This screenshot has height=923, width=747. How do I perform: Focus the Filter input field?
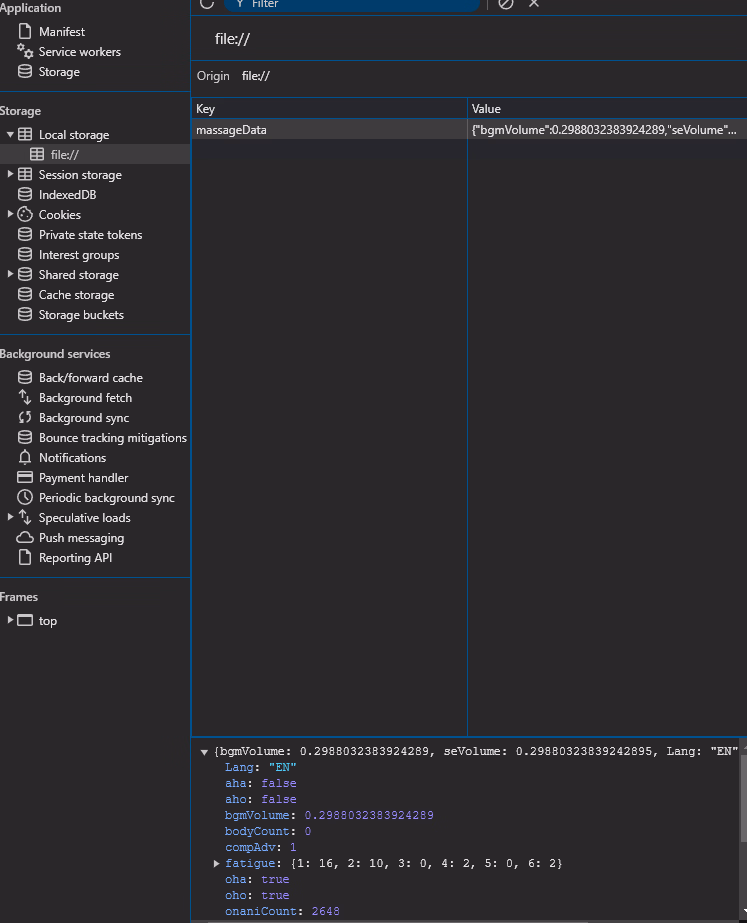pos(352,4)
